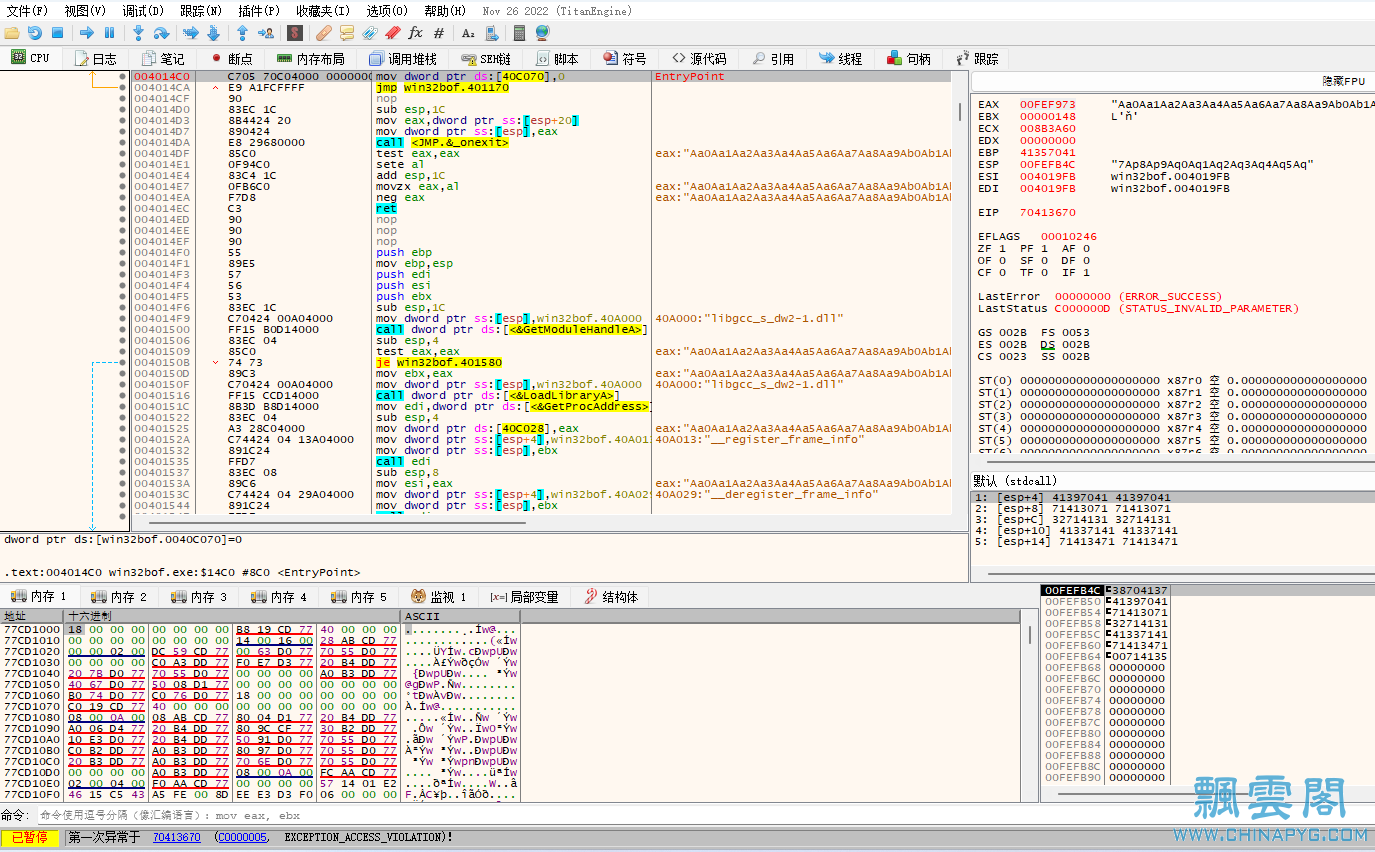The height and width of the screenshot is (852, 1375).
Task: Open the 选项(O) menu
Action: point(387,11)
